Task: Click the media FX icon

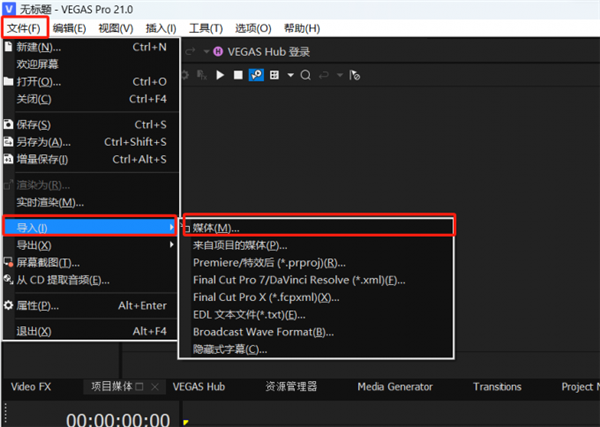Action: (202, 75)
